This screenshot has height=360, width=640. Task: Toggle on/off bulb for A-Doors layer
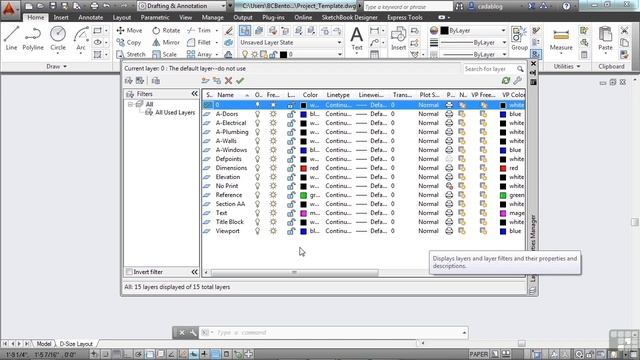tap(258, 114)
